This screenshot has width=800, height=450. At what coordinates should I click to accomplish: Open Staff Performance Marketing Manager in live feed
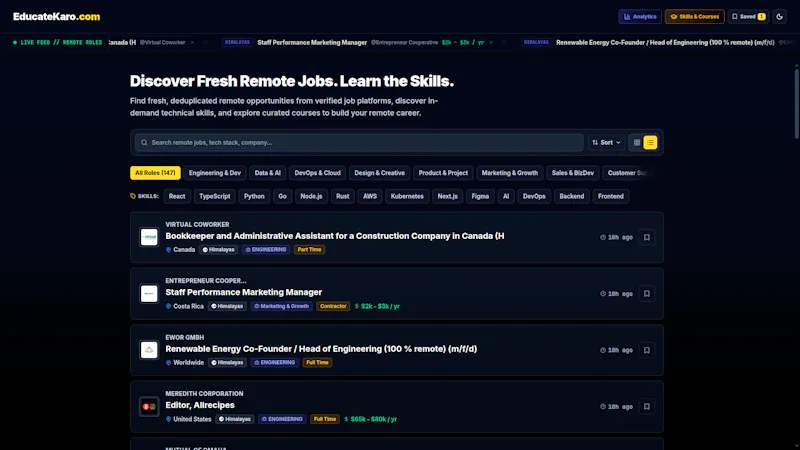(312, 43)
